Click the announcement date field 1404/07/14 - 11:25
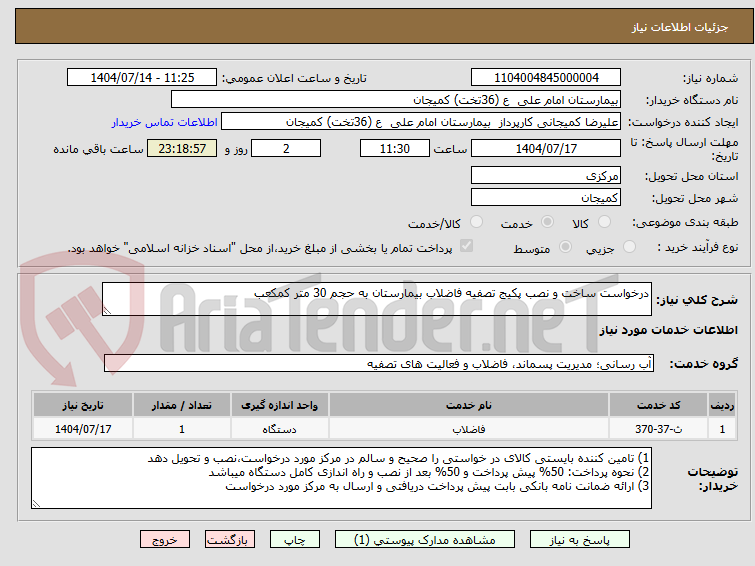755x566 pixels. [142, 78]
